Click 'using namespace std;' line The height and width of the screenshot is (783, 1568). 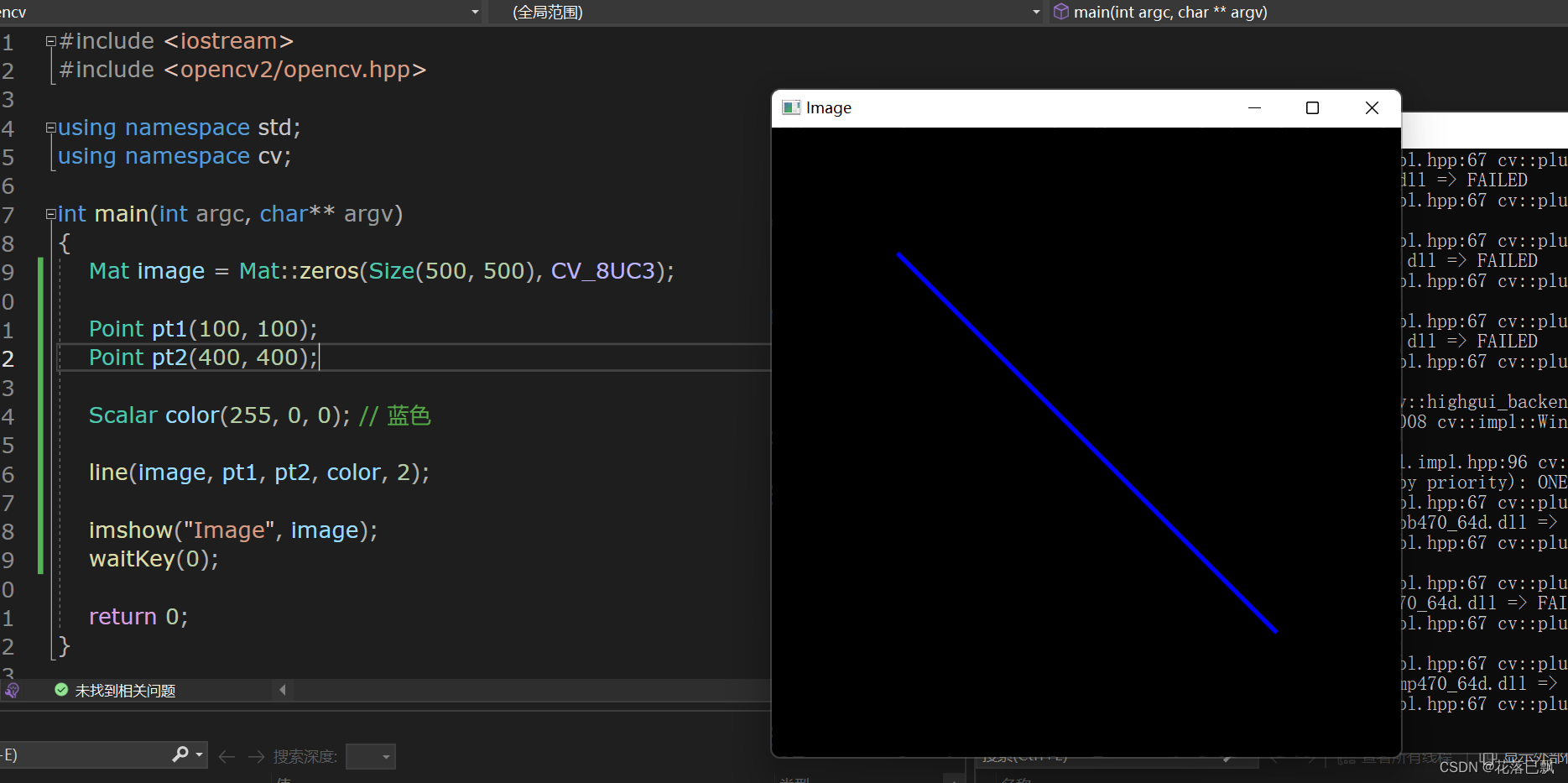point(180,128)
